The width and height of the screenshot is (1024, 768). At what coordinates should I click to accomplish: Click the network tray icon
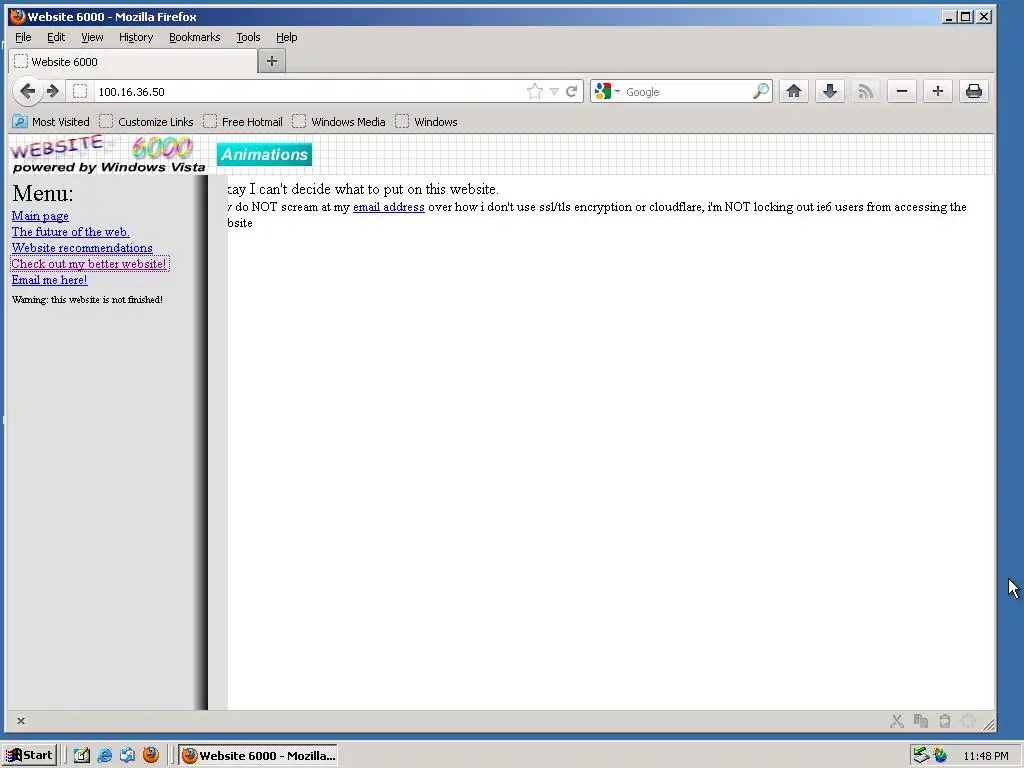point(921,756)
